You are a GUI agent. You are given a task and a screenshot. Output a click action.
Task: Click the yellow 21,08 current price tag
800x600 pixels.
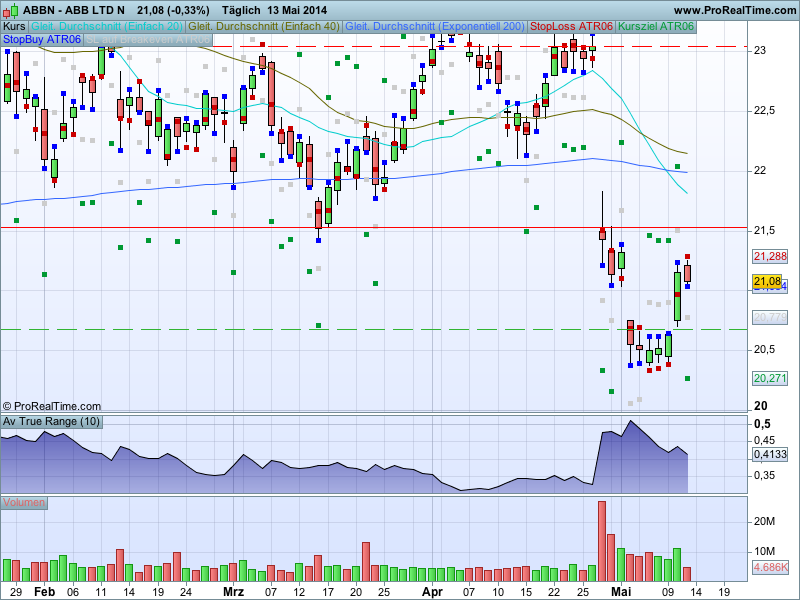point(767,282)
